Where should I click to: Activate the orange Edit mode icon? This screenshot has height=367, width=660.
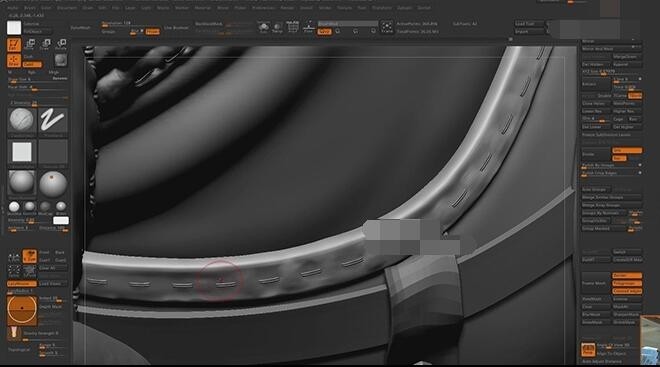14,45
